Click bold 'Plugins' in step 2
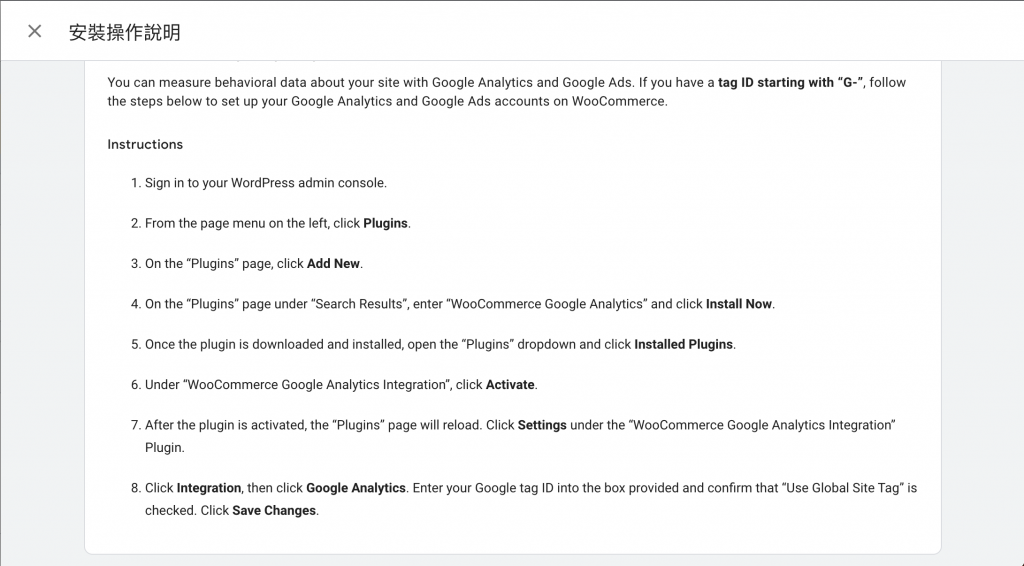Image resolution: width=1024 pixels, height=566 pixels. [x=385, y=223]
